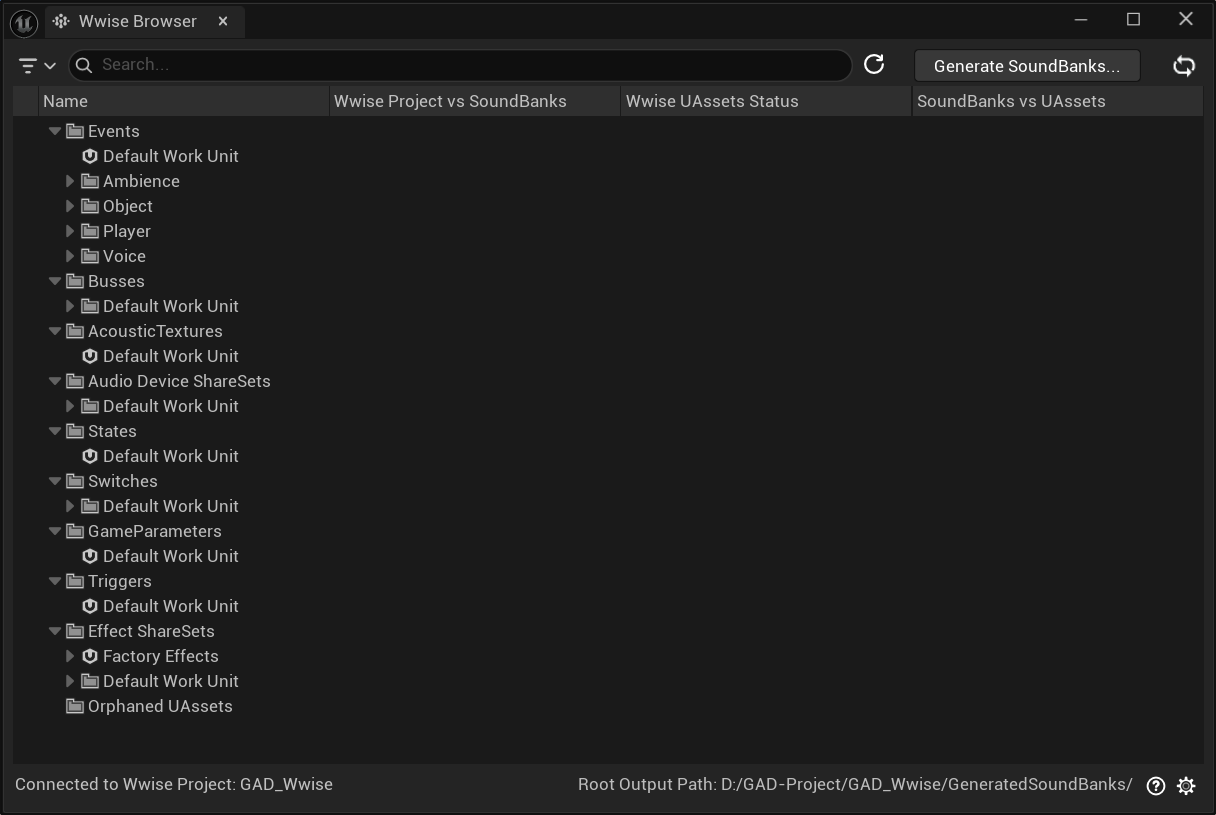
Task: Click the Audio Device ShareSets folder icon
Action: [x=75, y=381]
